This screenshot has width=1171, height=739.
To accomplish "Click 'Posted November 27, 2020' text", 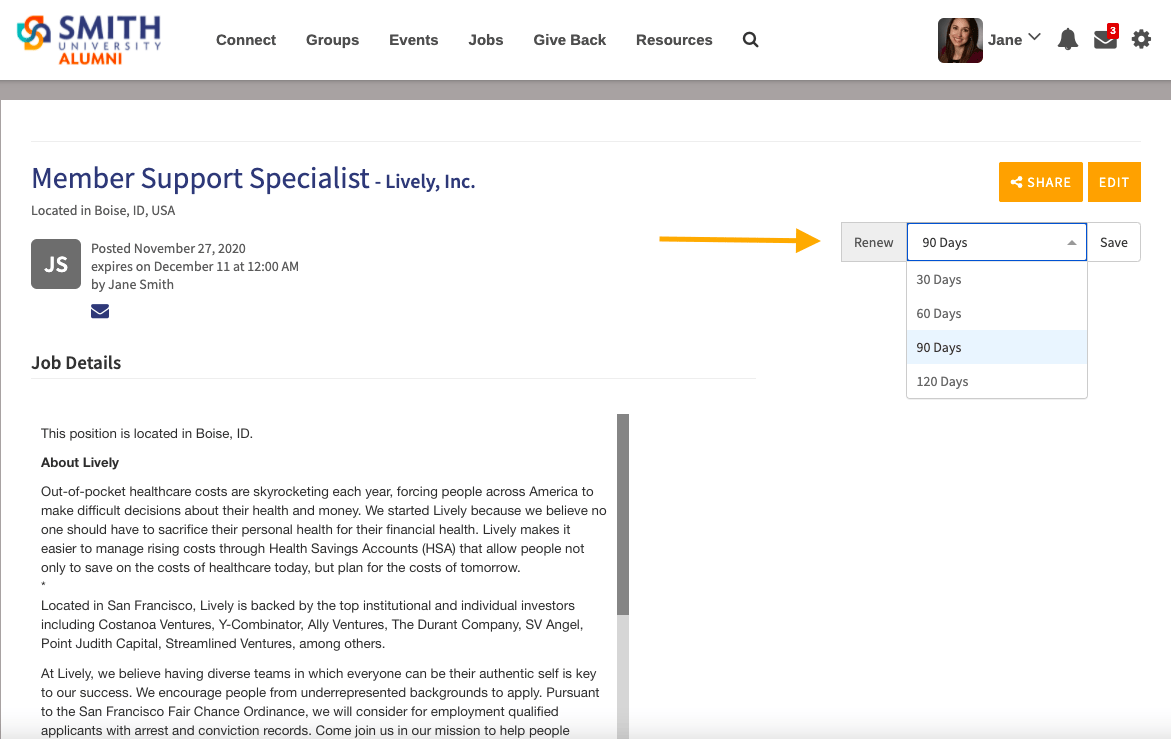I will [x=168, y=249].
